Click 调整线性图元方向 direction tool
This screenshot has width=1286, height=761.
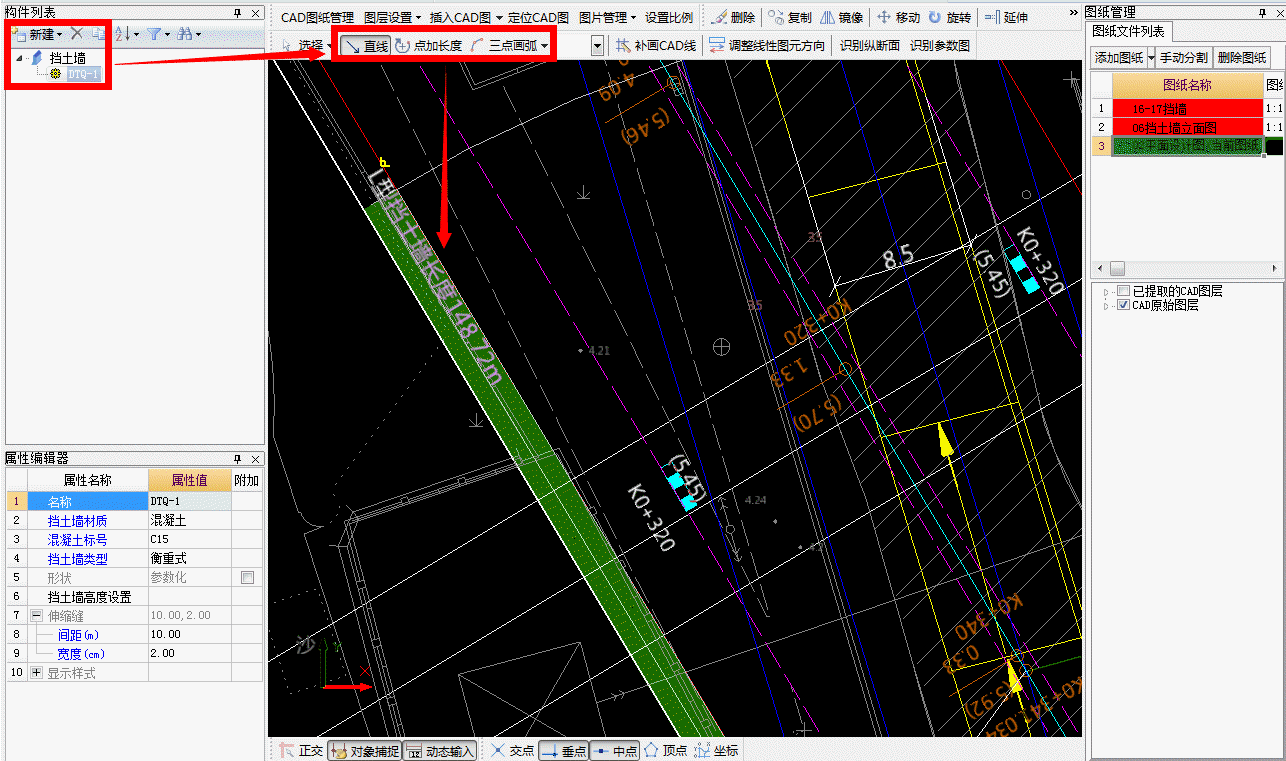point(768,46)
